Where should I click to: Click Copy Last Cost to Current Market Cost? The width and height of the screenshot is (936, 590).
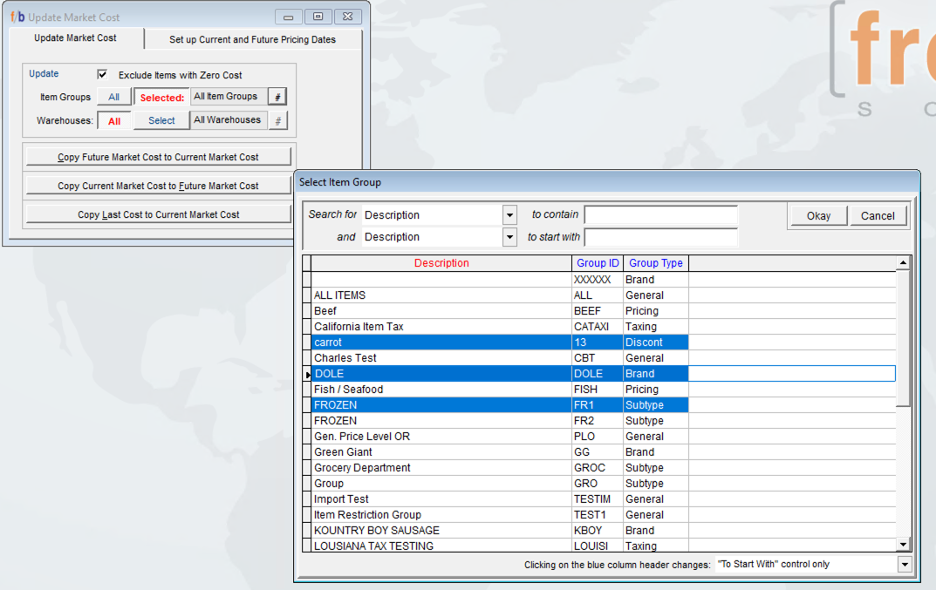(158, 214)
